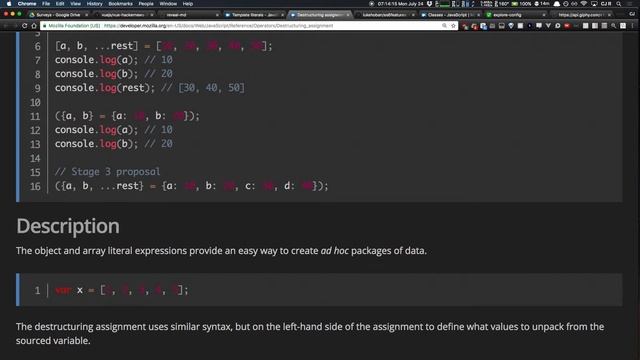The image size is (640, 360).
Task: Click the red YouTube-style extension icon
Action: [567, 26]
